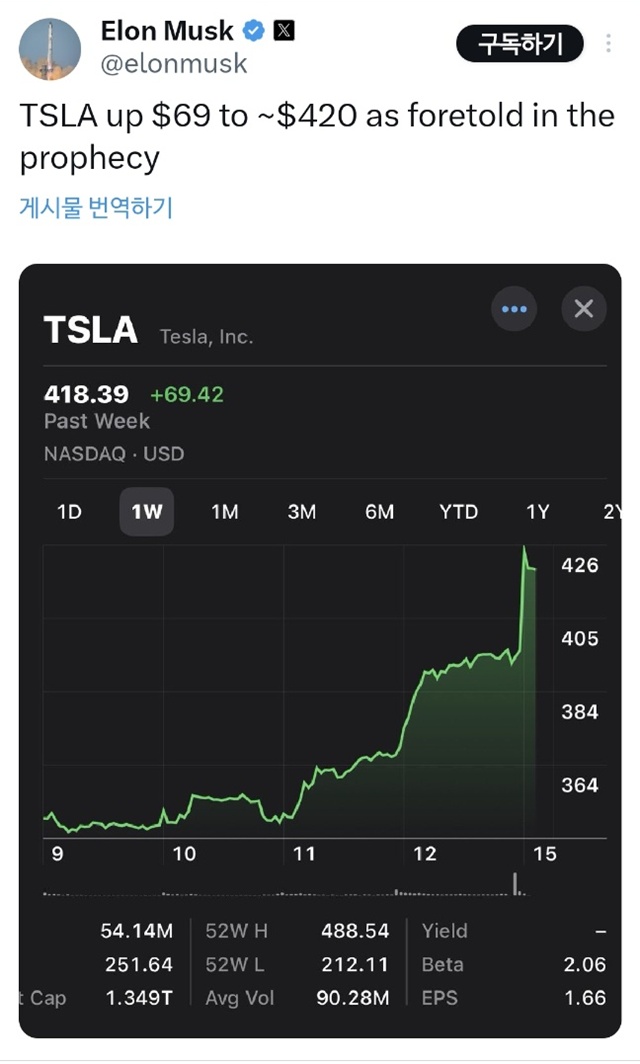Switch to the YTD chart timeframe
Viewport: 640px width, 1064px height.
pos(457,511)
